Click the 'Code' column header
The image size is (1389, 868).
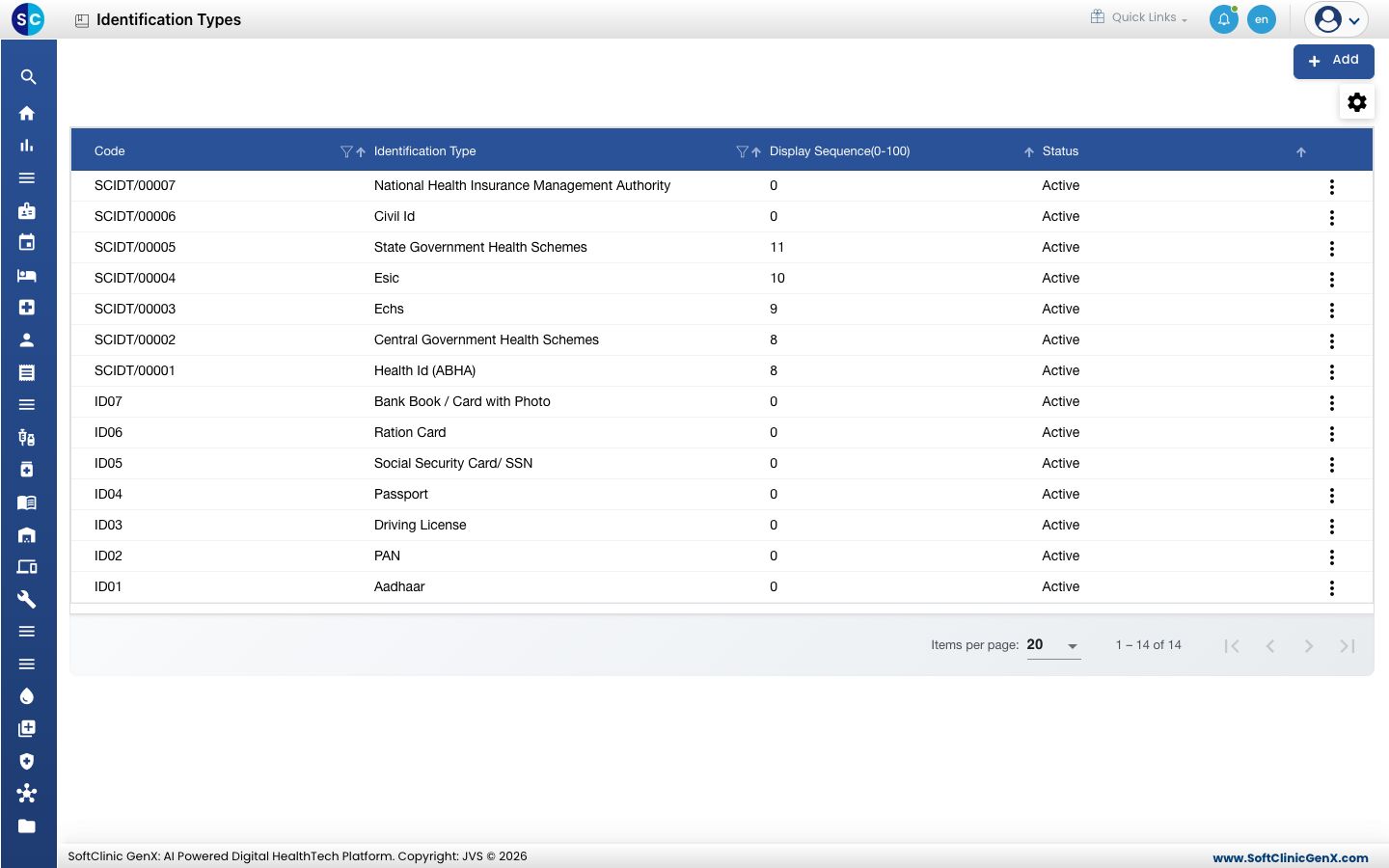[x=110, y=151]
